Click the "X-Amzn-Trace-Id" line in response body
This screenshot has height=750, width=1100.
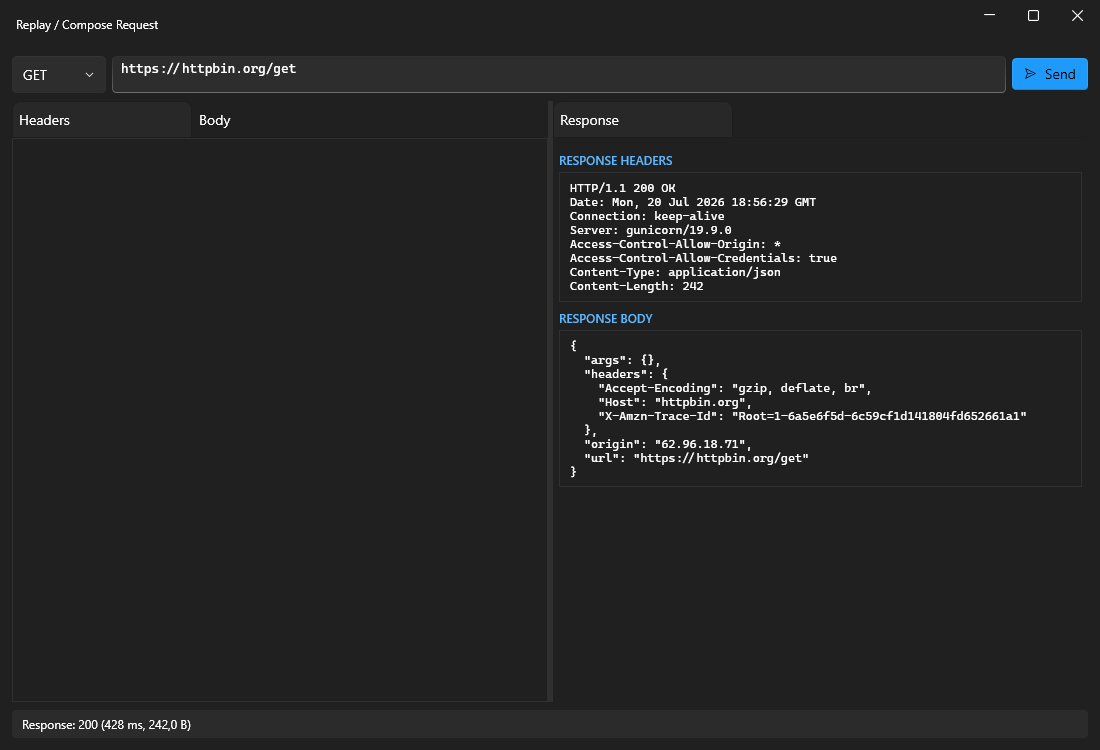pos(812,416)
